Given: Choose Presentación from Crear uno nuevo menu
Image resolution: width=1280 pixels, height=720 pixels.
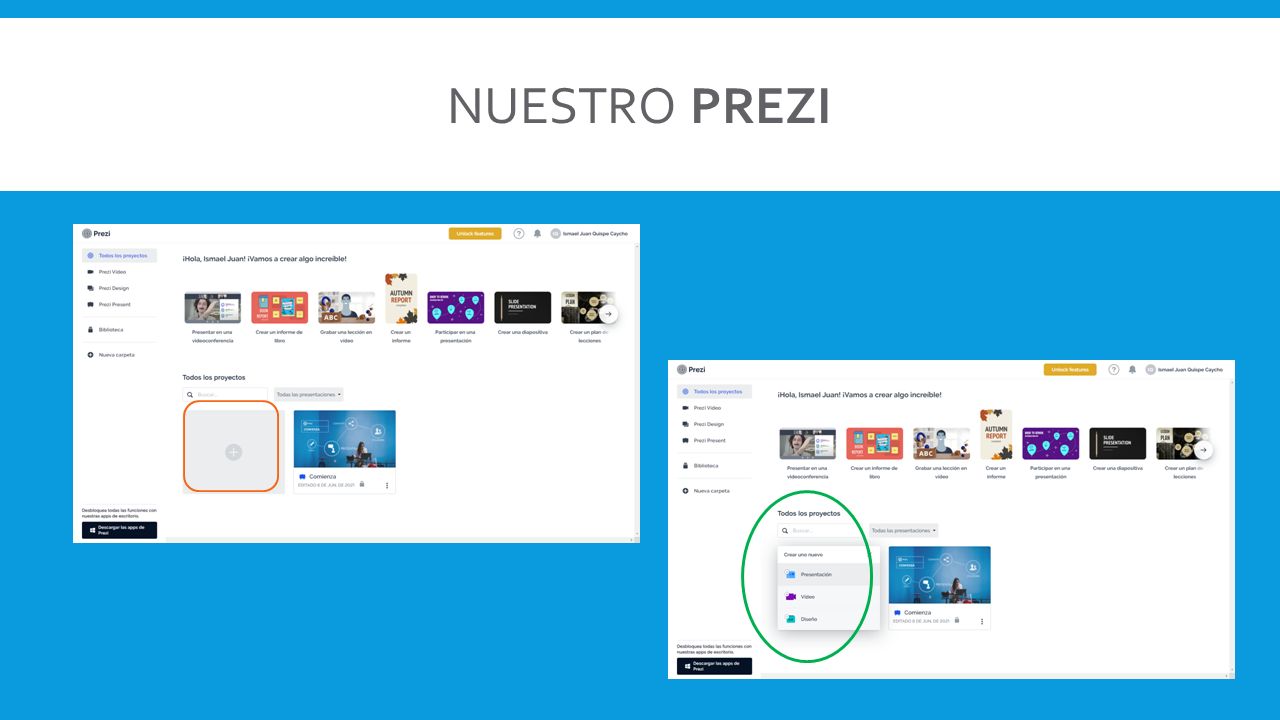Looking at the screenshot, I should pos(828,574).
